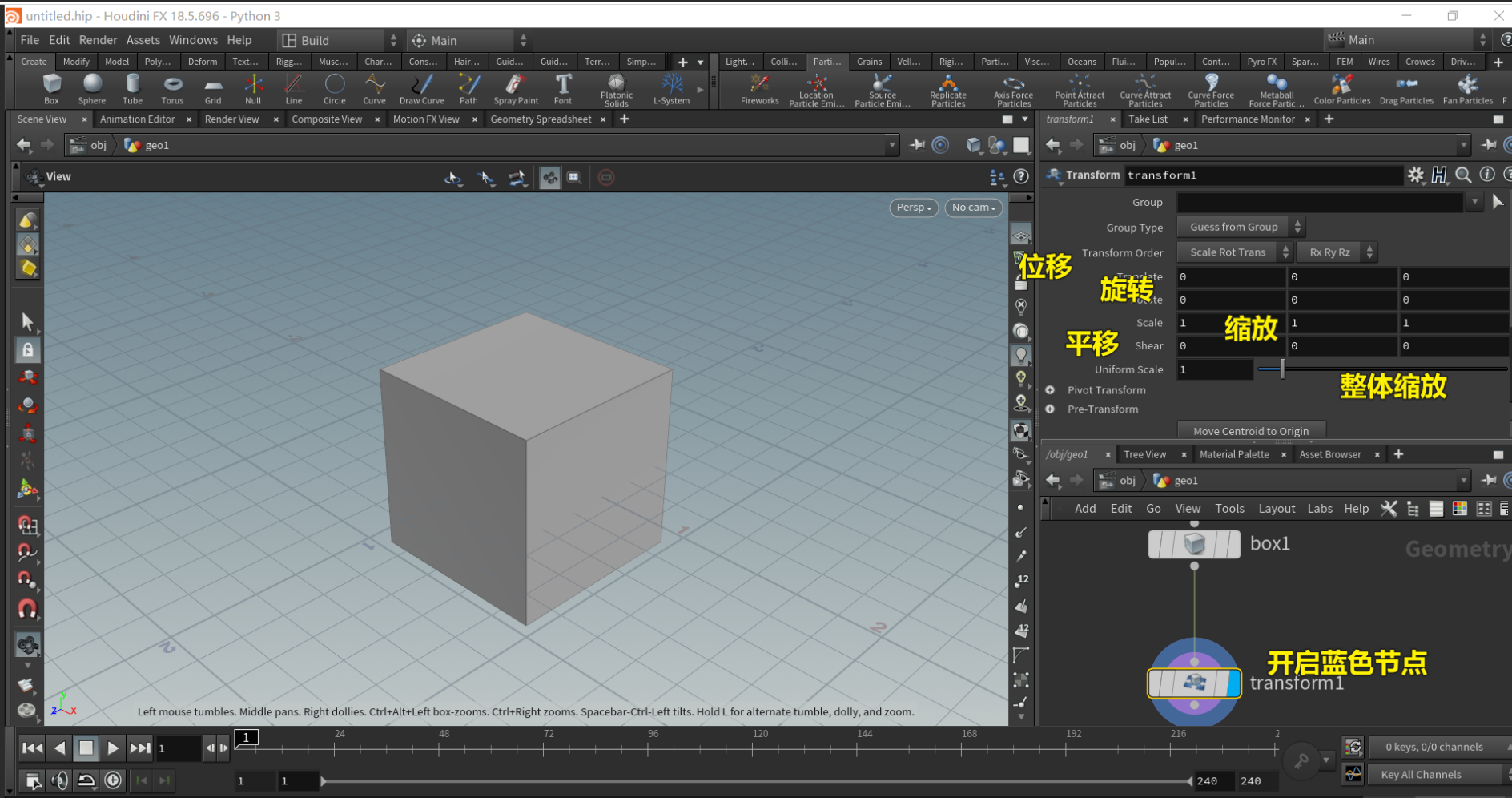Select the Tube shelf tool
1512x798 pixels.
point(132,89)
